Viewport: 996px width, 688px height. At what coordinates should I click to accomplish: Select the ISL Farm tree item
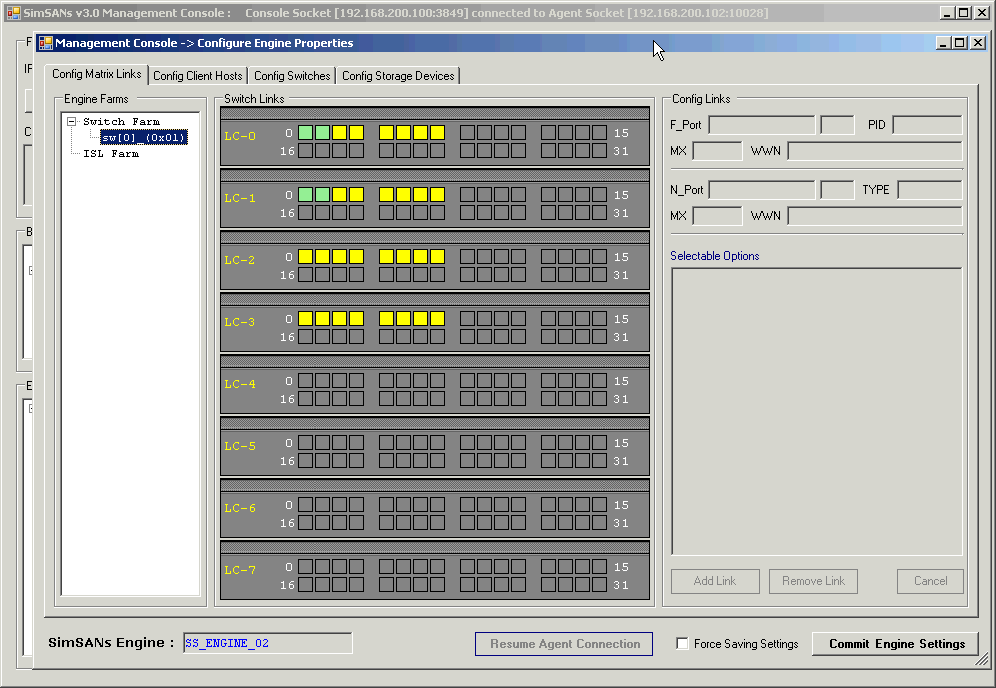[x=111, y=154]
